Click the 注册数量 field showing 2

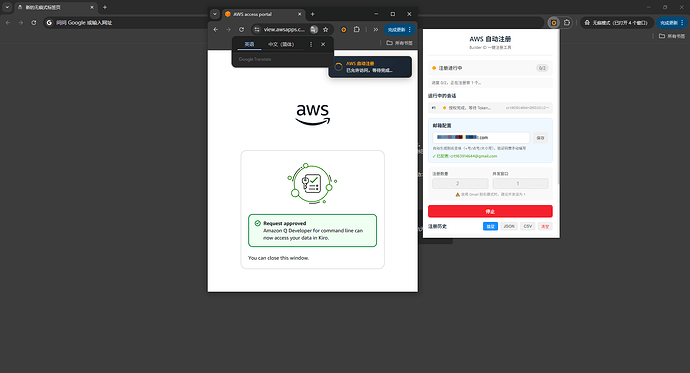pos(460,183)
